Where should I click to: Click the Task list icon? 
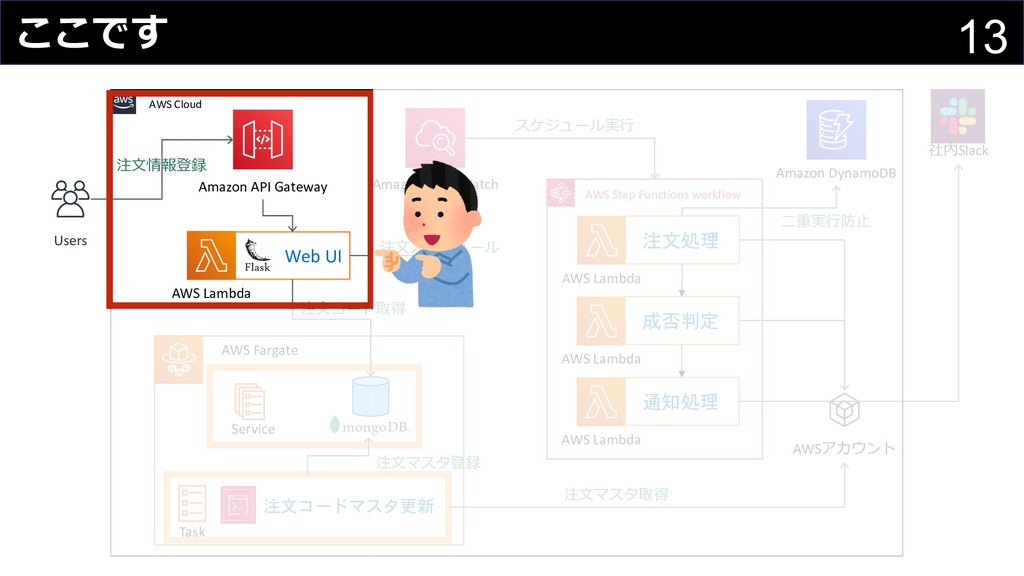click(192, 504)
